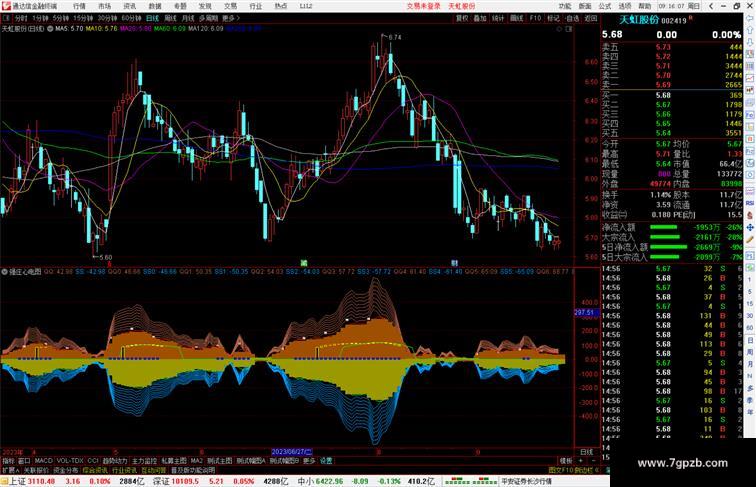Open the 关联报价 tab
The image size is (756, 487).
coord(36,470)
